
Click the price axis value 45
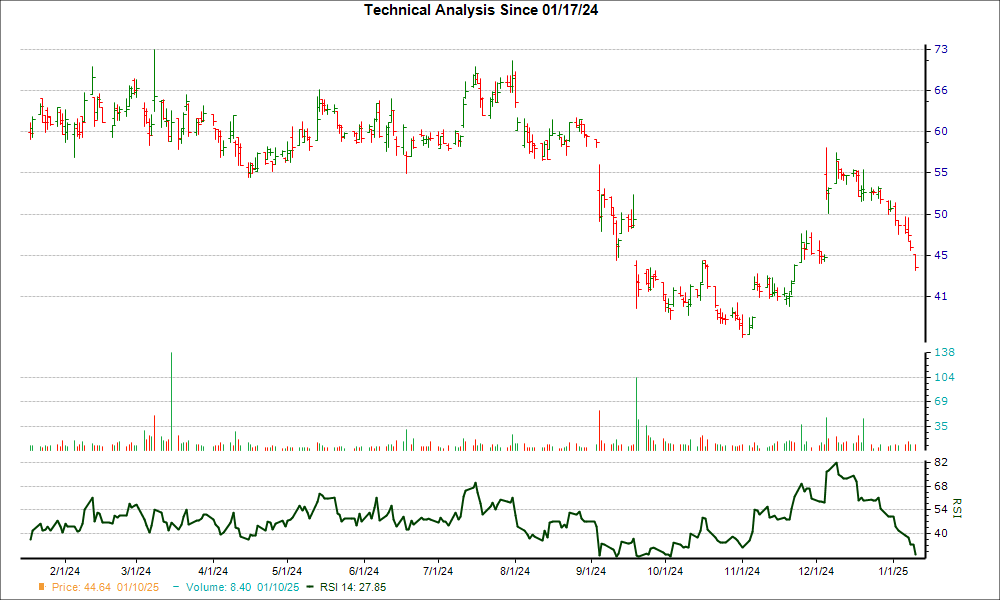tap(941, 255)
